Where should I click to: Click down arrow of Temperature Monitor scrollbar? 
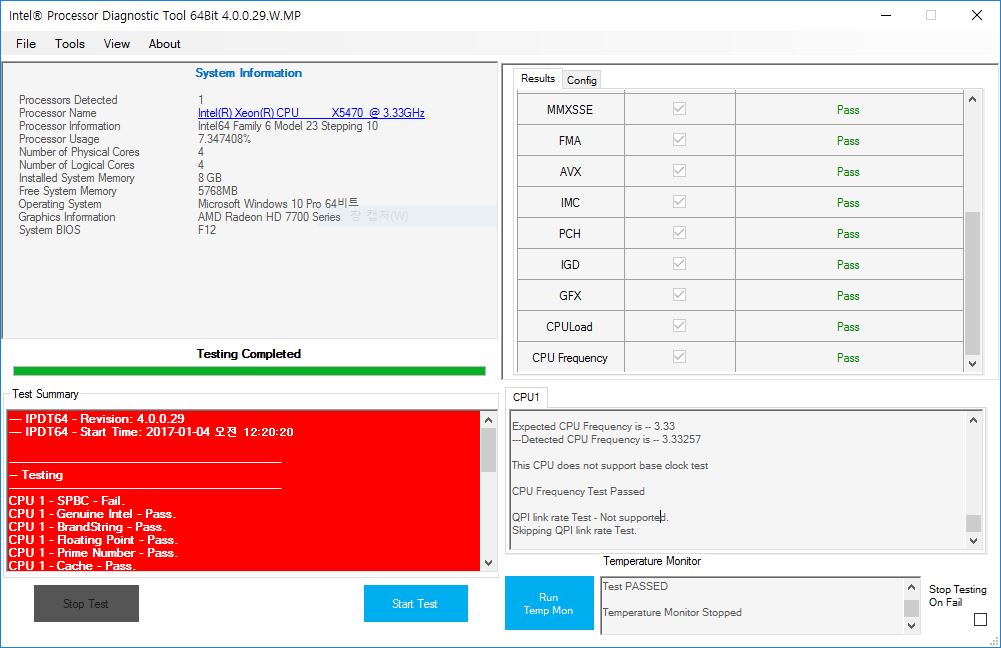coord(912,626)
